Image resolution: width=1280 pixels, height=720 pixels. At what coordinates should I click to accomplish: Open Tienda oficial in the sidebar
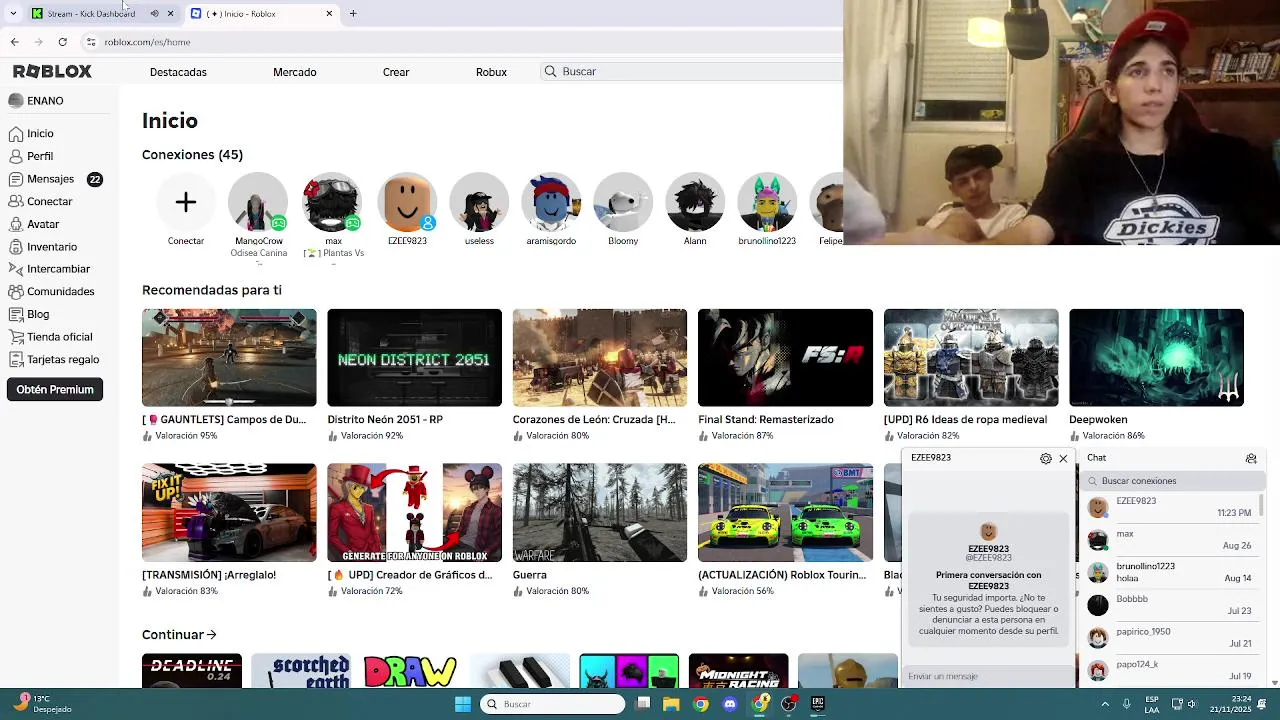click(x=50, y=337)
